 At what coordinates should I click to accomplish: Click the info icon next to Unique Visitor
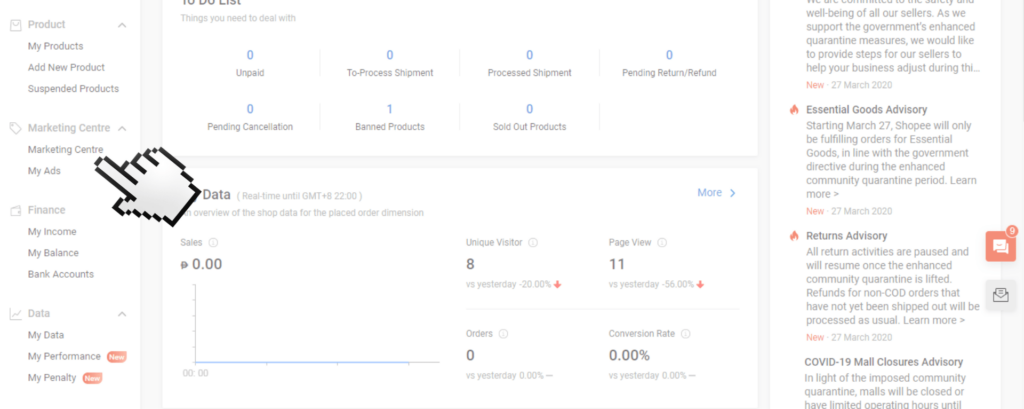533,243
